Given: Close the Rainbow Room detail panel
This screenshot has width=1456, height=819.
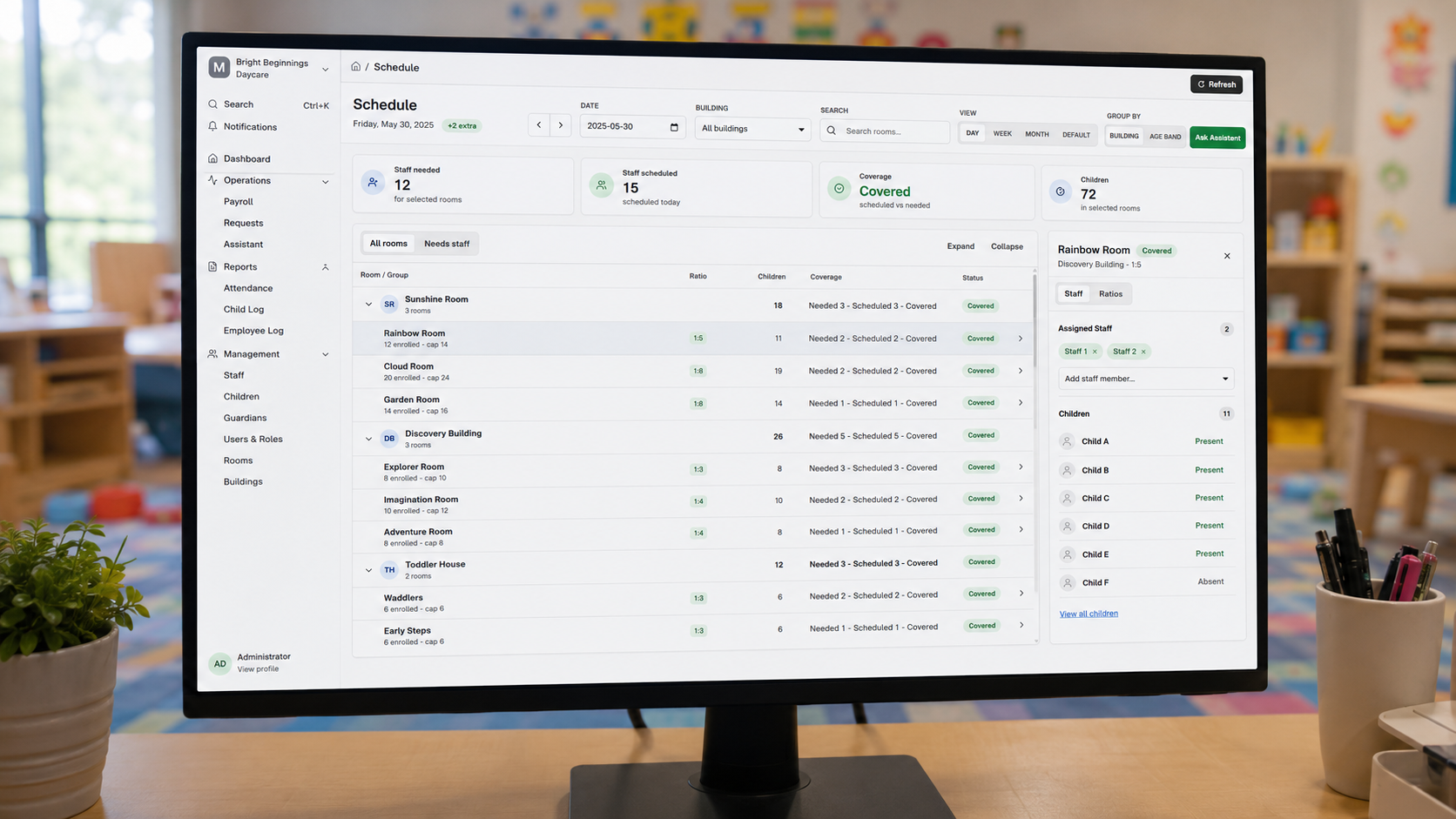Looking at the screenshot, I should (1227, 256).
